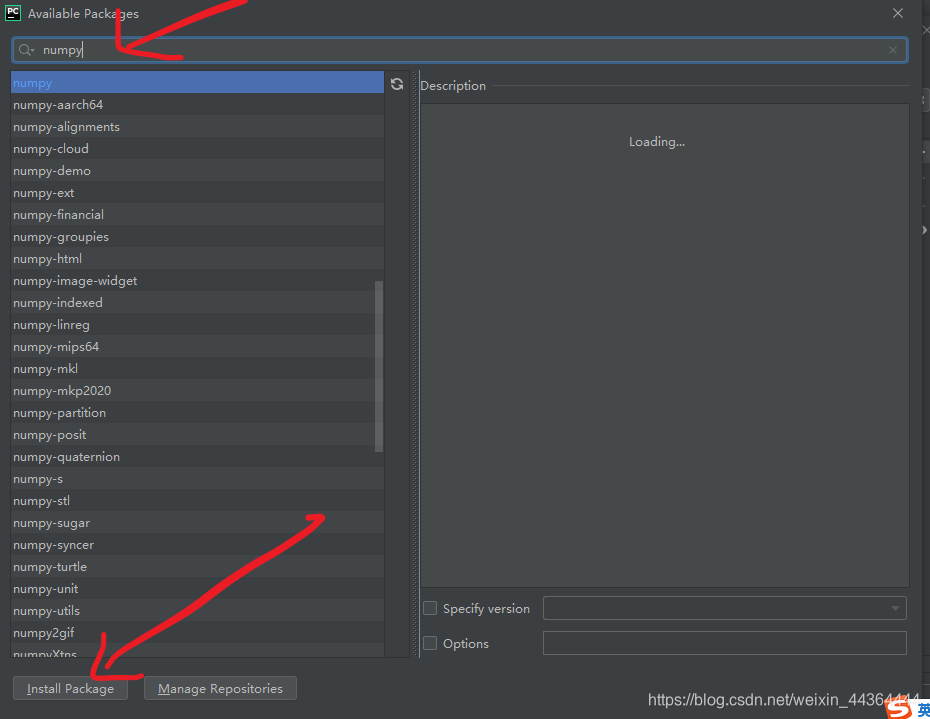
Task: Pick numpy-demo package
Action: tap(198, 170)
